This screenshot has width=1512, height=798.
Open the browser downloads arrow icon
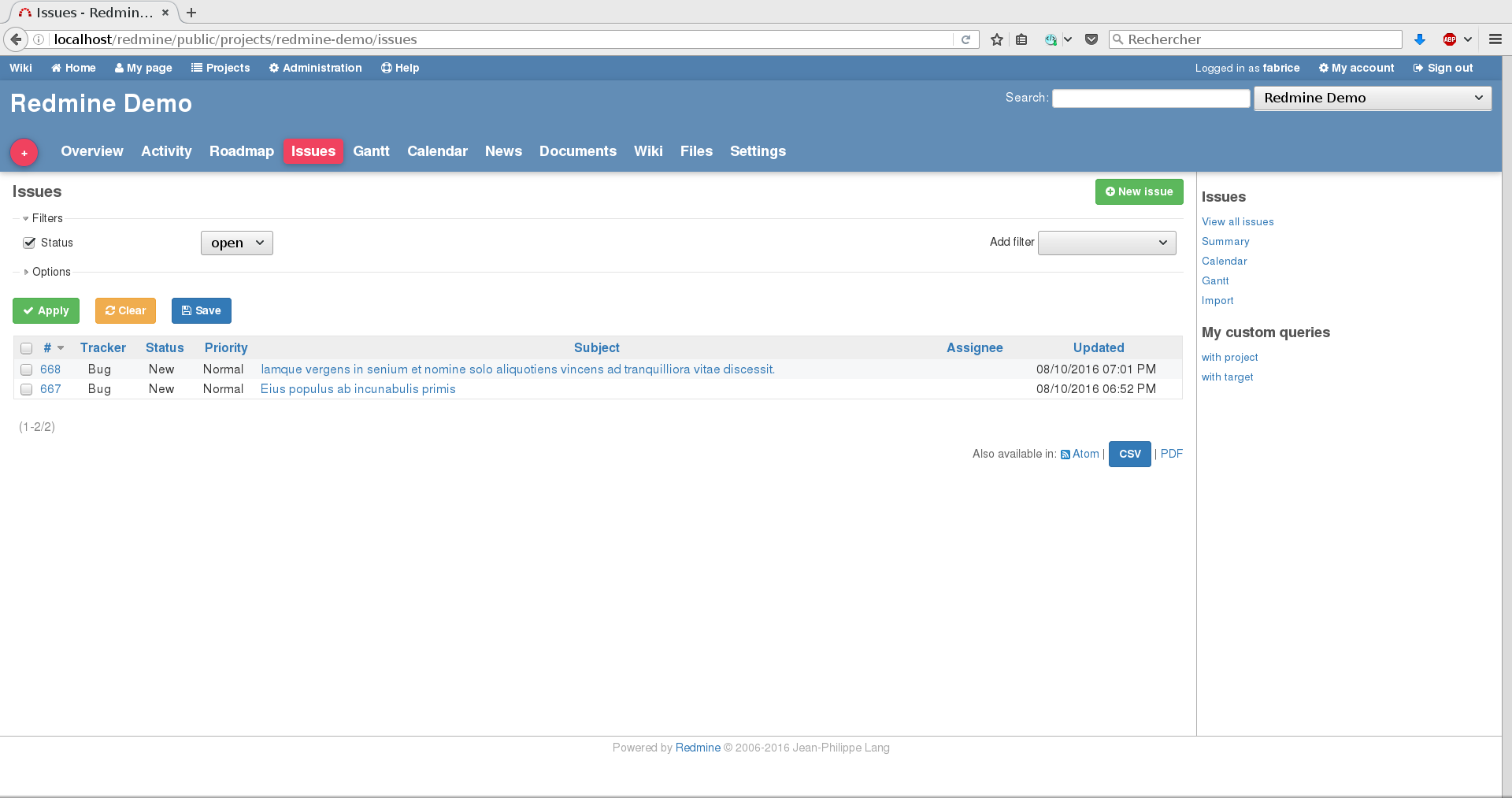coord(1419,39)
